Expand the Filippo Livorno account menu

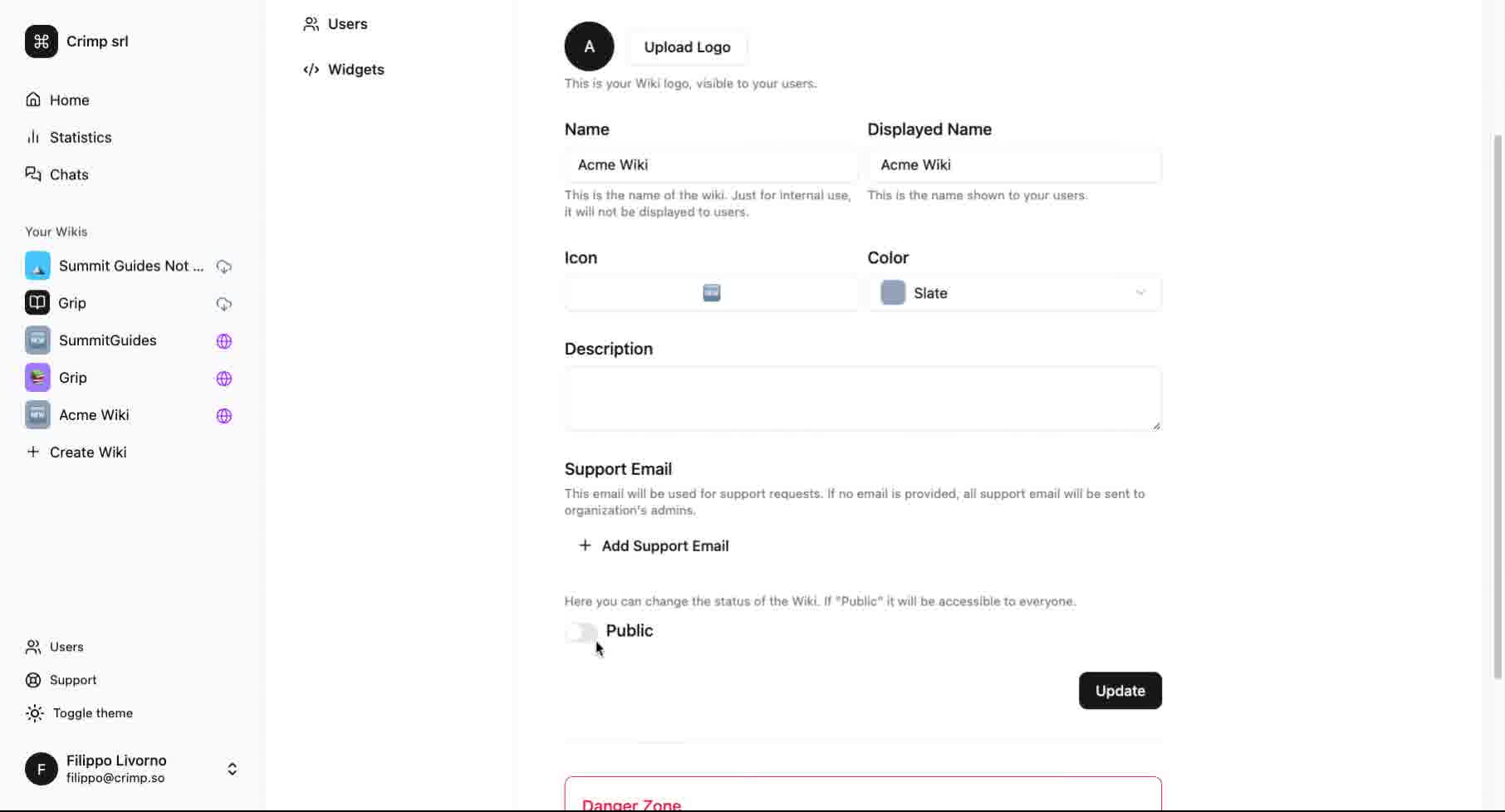click(232, 769)
